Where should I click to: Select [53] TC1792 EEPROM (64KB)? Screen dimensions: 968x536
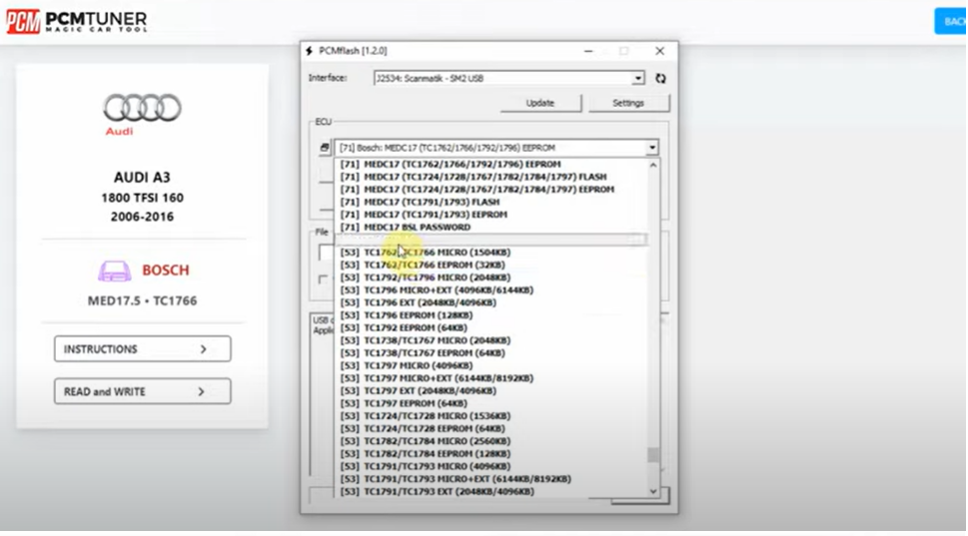pos(491,328)
